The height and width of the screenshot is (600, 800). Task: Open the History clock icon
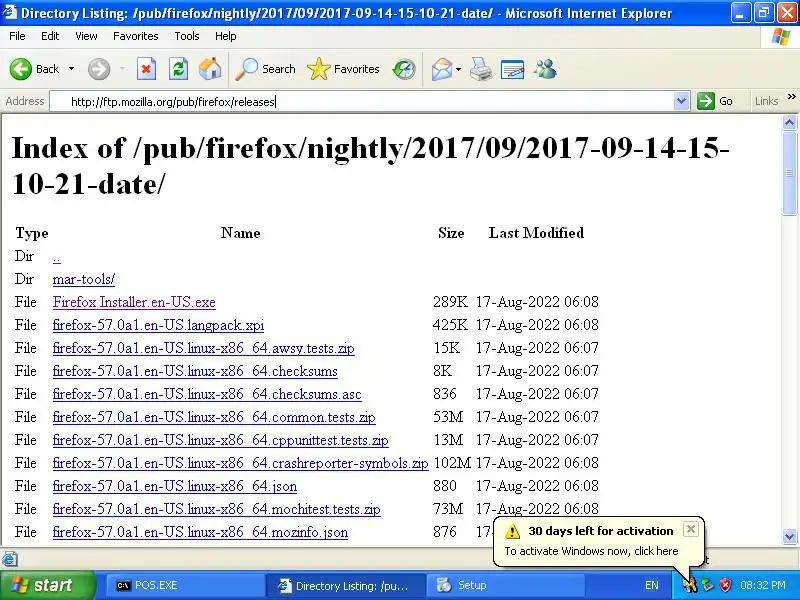404,69
